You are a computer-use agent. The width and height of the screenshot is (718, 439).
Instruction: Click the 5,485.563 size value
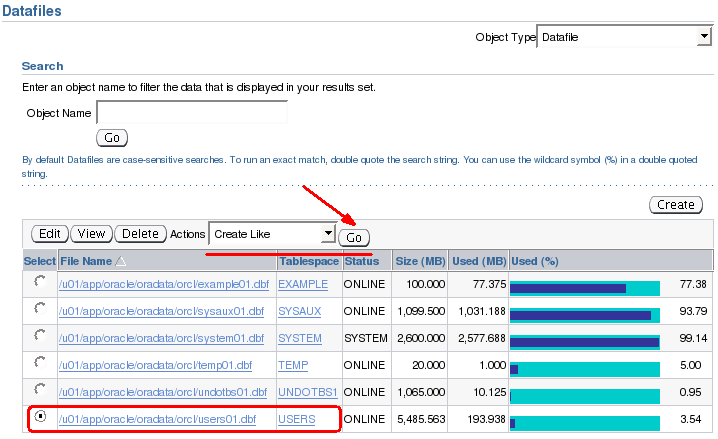tap(421, 419)
